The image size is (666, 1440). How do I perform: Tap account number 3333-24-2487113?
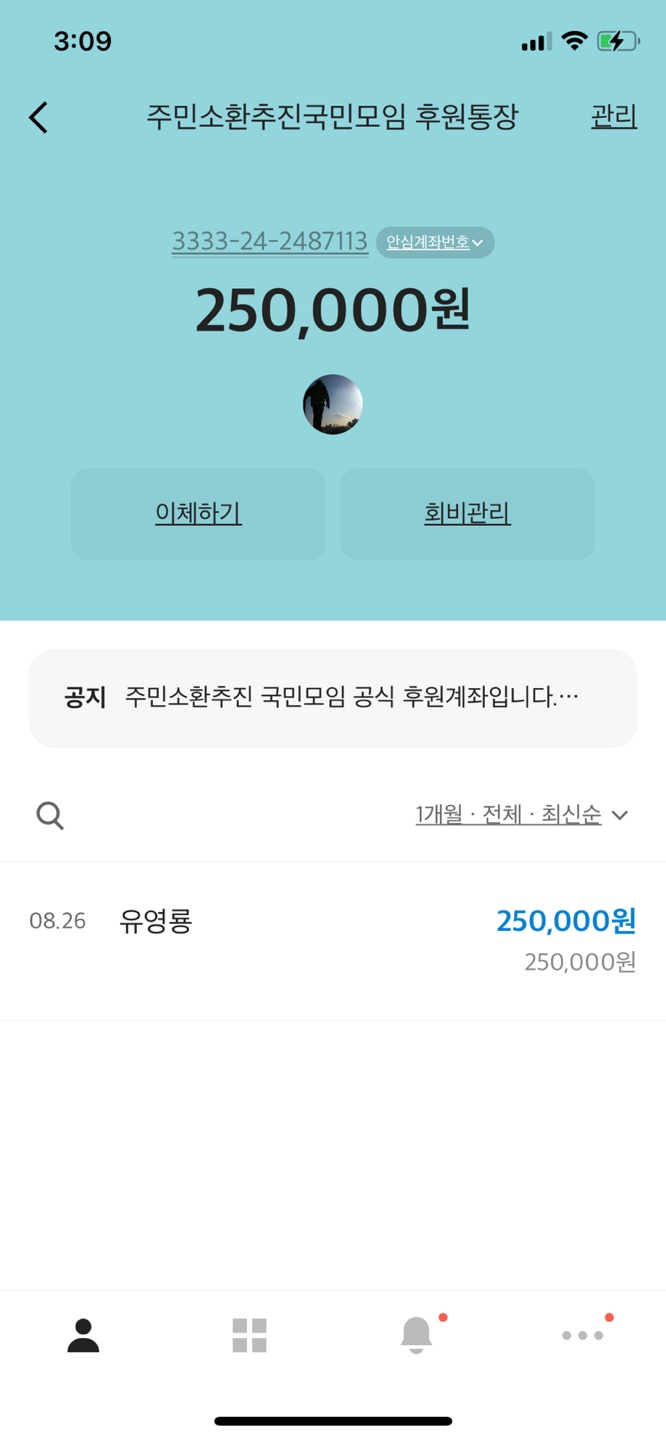pos(270,242)
